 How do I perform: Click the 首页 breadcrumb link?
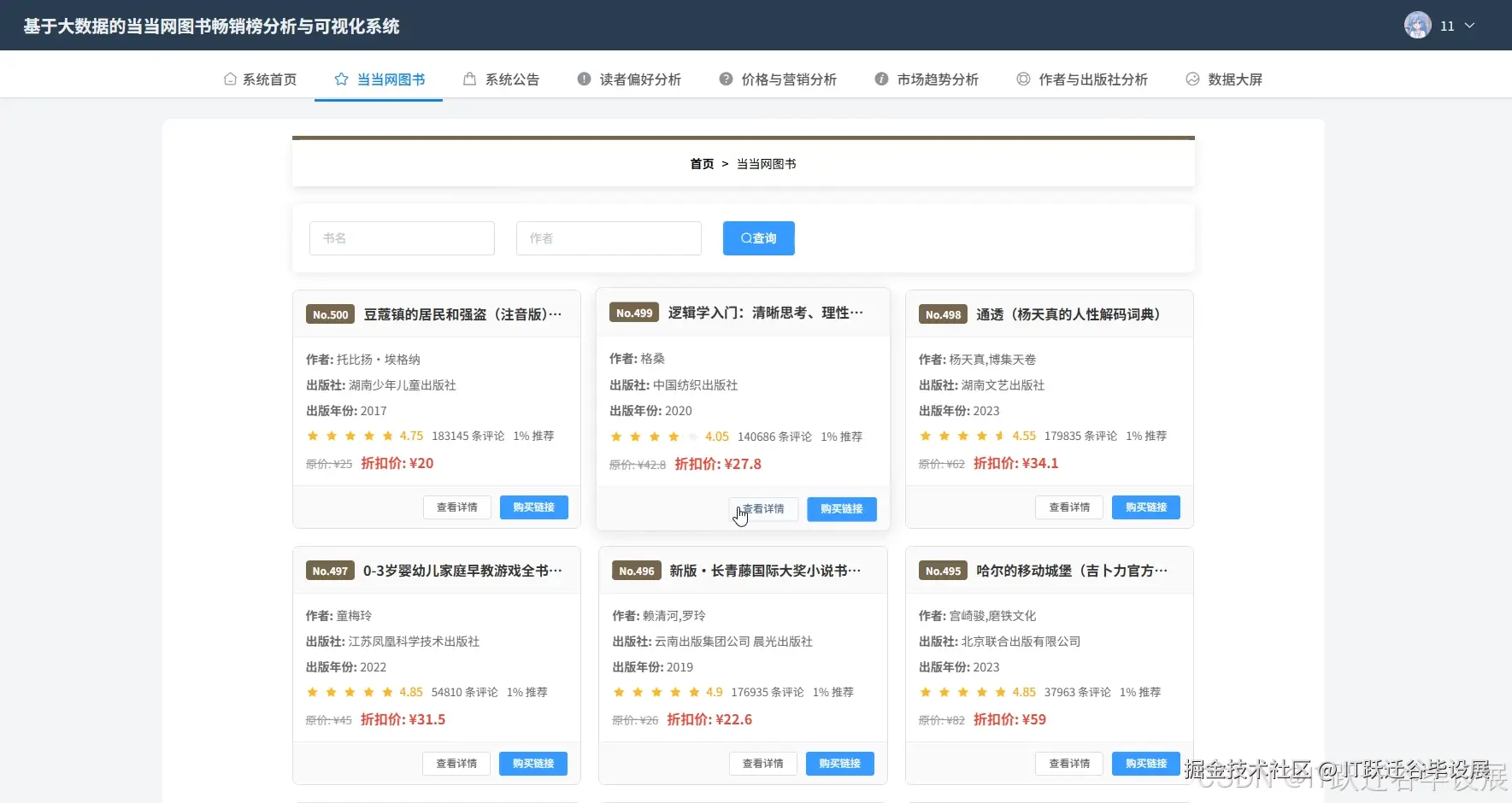pyautogui.click(x=702, y=163)
